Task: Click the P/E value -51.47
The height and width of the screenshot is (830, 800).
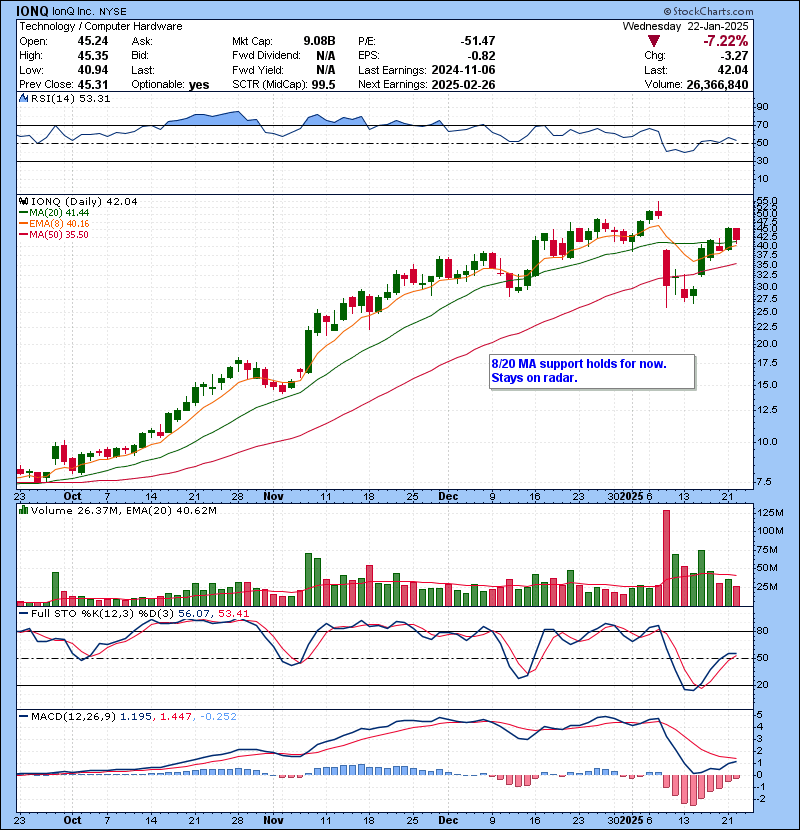Action: [x=478, y=41]
